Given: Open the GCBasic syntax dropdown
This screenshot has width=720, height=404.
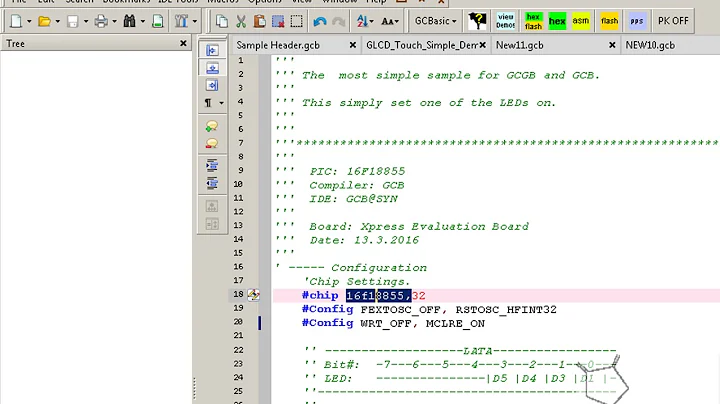Looking at the screenshot, I should pos(435,21).
